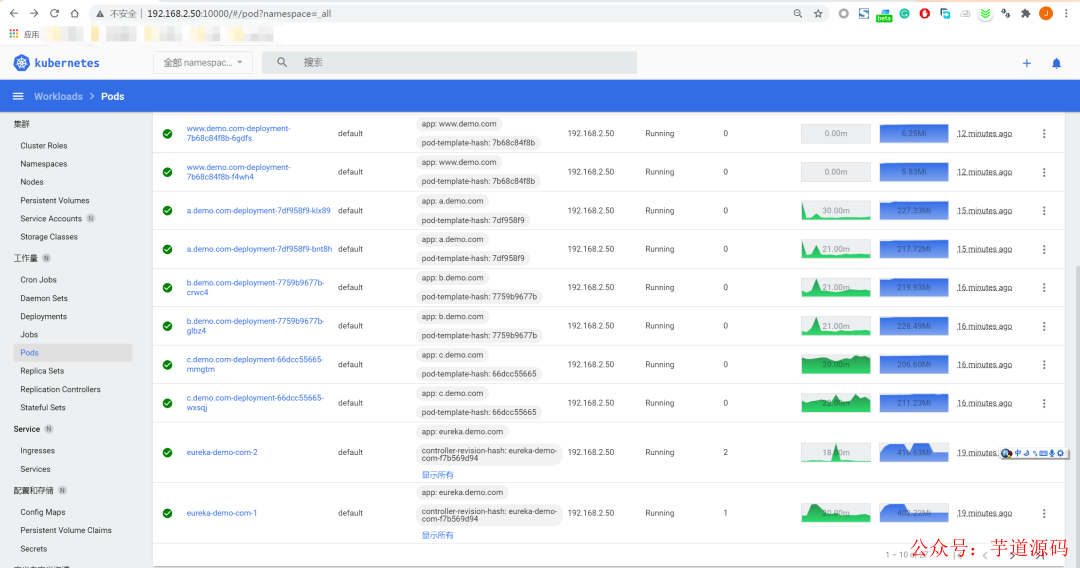Screen dimensions: 1080x568
Task: Open Secrets in sidebar
Action: click(34, 549)
